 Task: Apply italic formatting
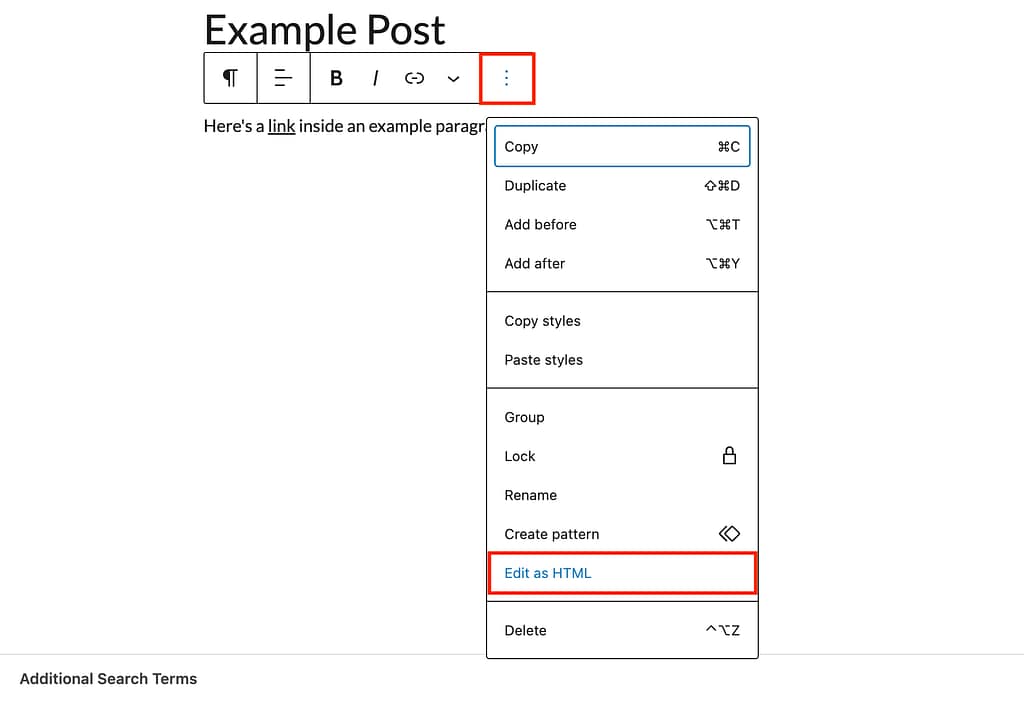pyautogui.click(x=375, y=78)
